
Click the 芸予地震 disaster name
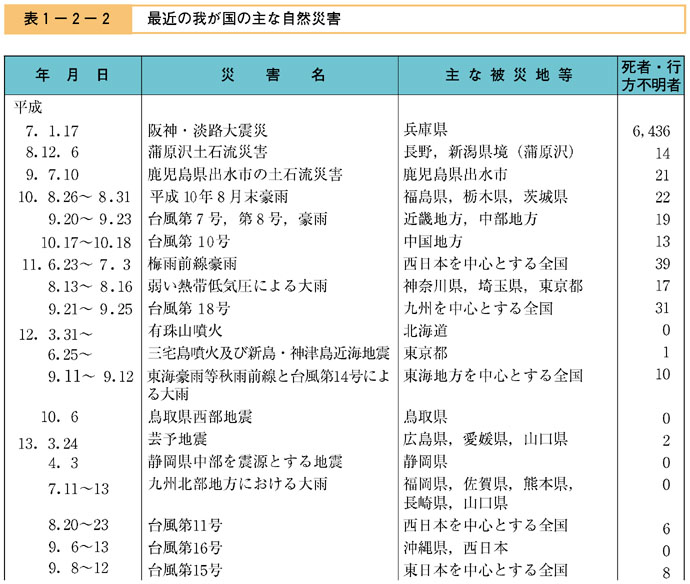[178, 439]
